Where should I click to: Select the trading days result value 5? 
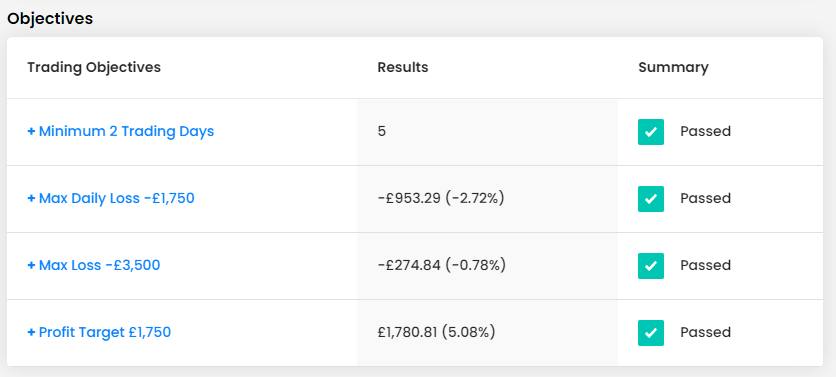pyautogui.click(x=382, y=131)
